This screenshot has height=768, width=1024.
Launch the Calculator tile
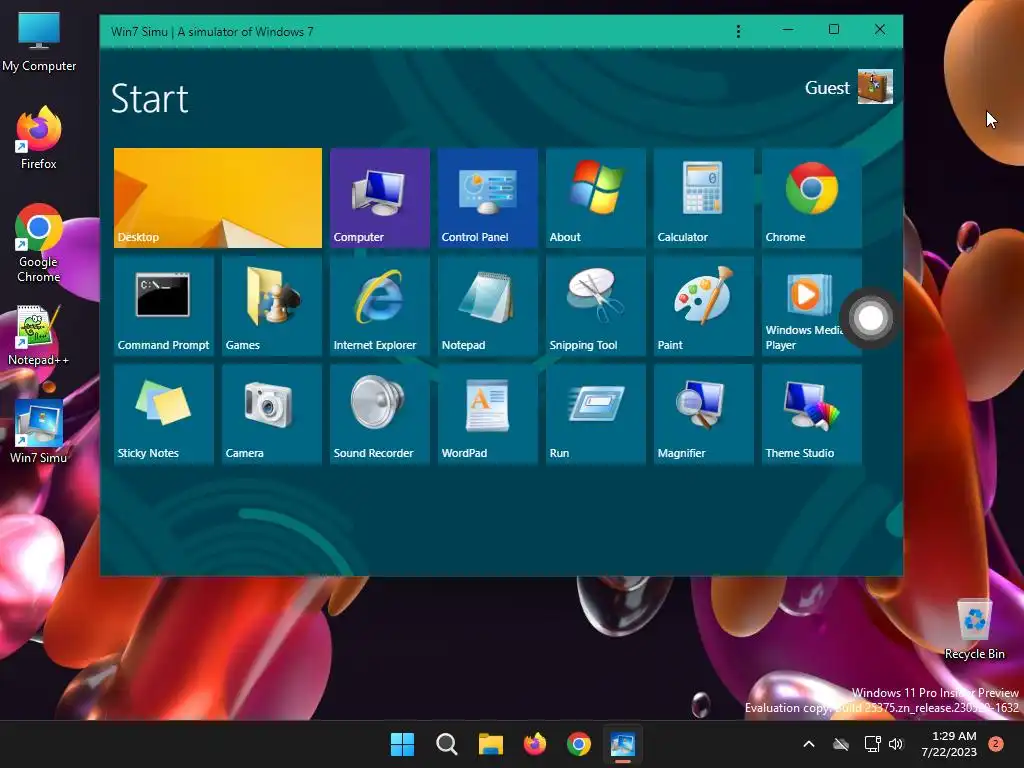(703, 198)
